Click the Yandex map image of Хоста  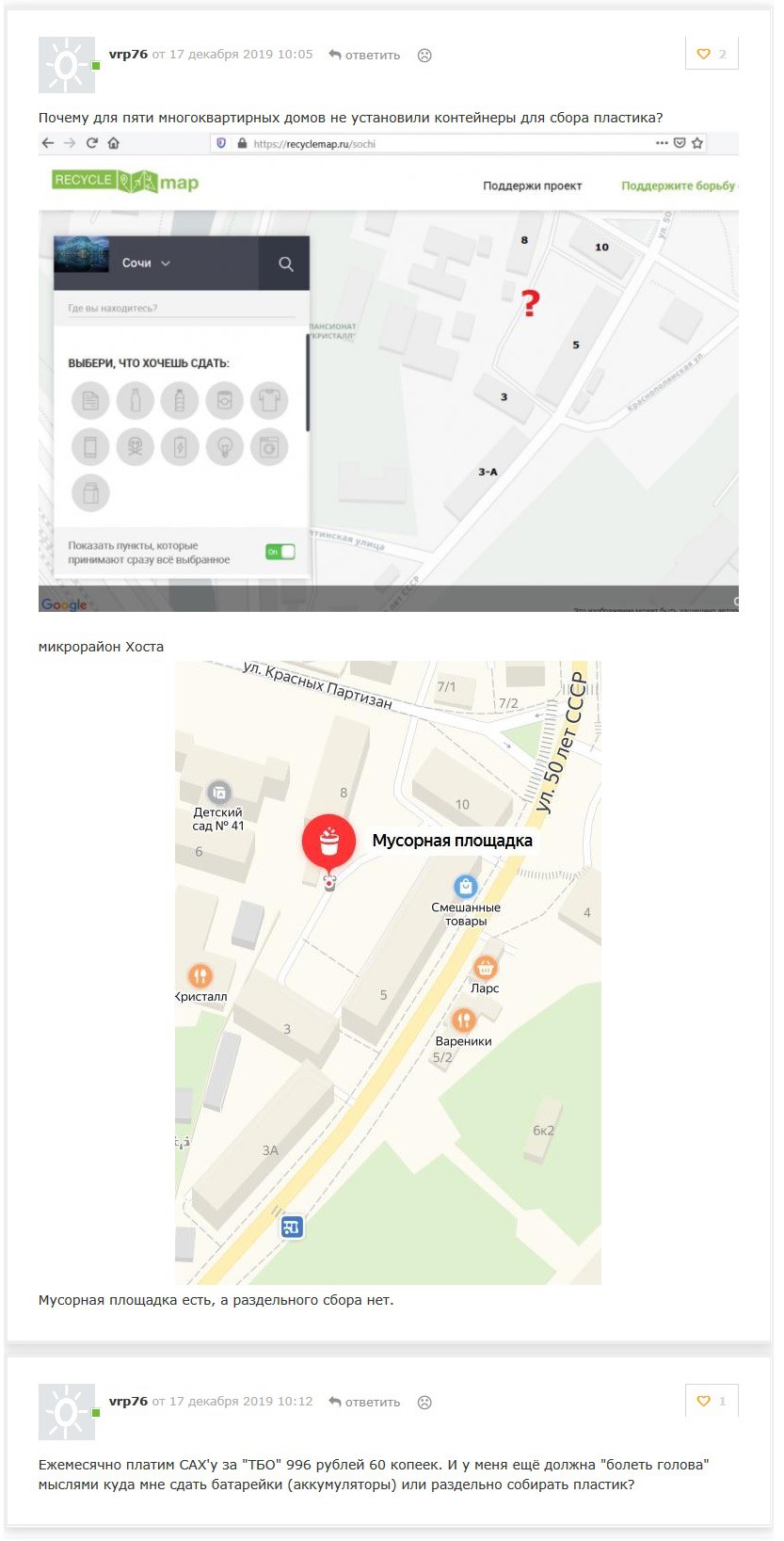click(x=388, y=972)
